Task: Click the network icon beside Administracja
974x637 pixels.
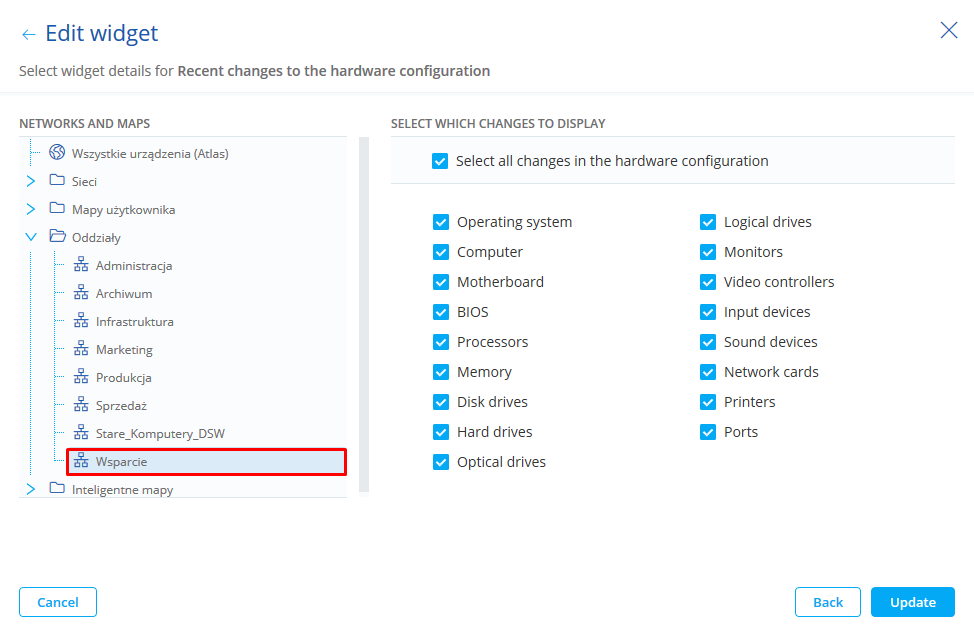Action: 81,265
